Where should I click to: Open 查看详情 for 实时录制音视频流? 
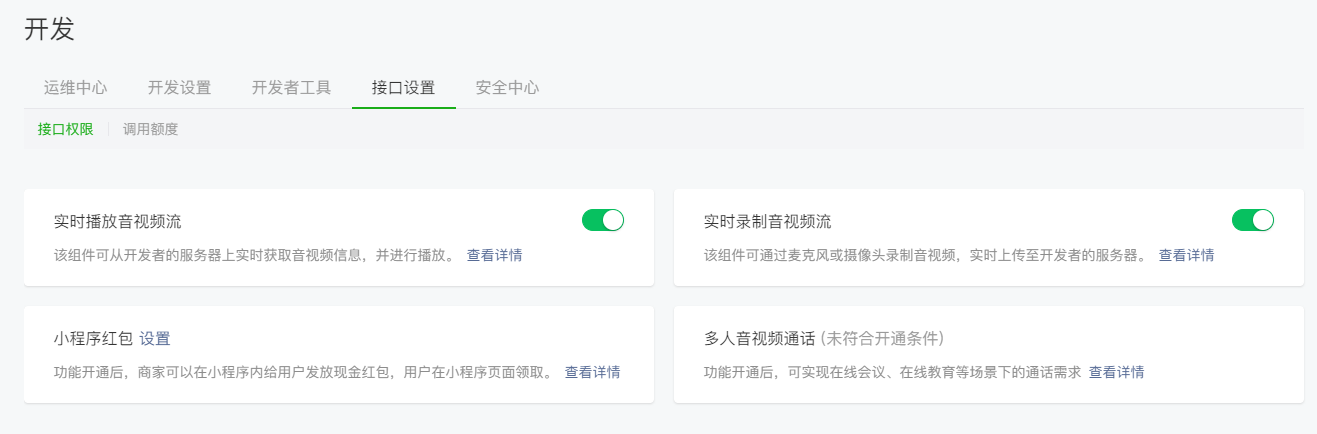[x=1186, y=255]
